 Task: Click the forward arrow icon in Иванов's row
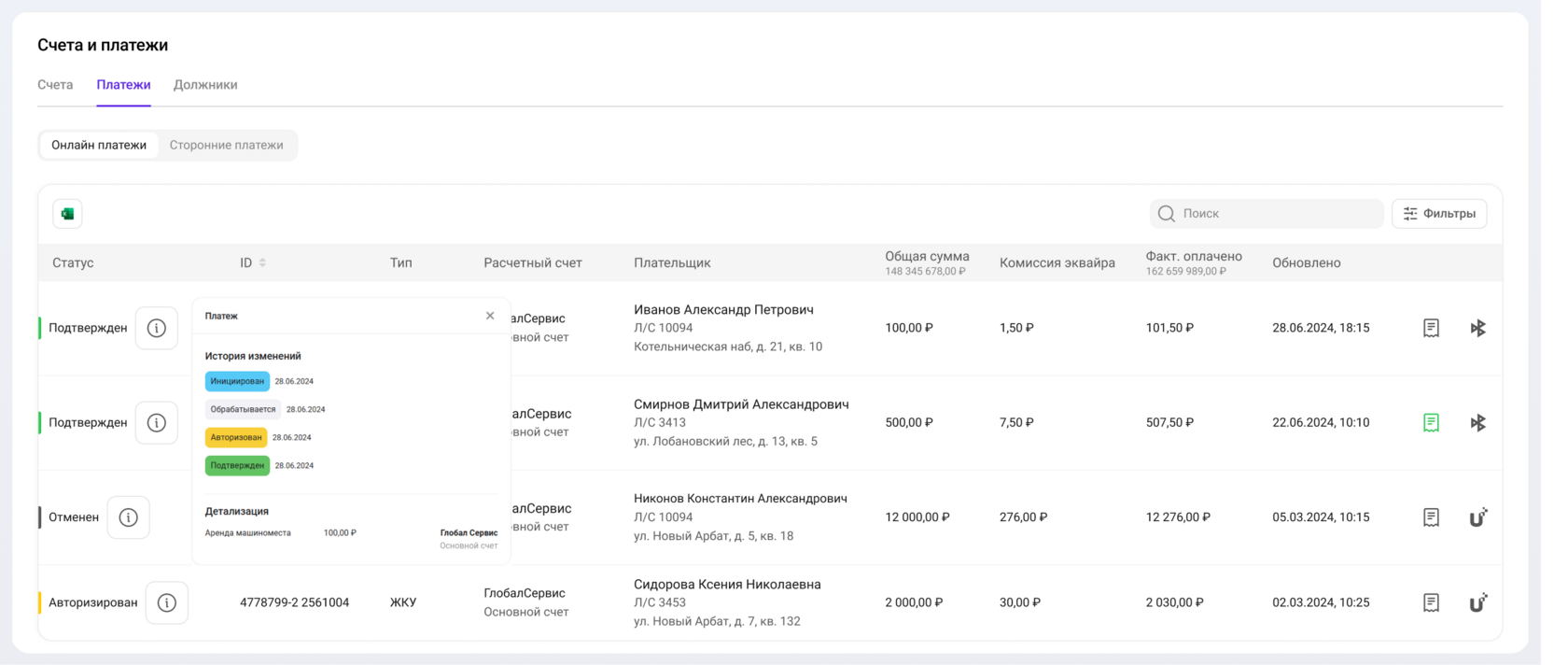(x=1477, y=329)
